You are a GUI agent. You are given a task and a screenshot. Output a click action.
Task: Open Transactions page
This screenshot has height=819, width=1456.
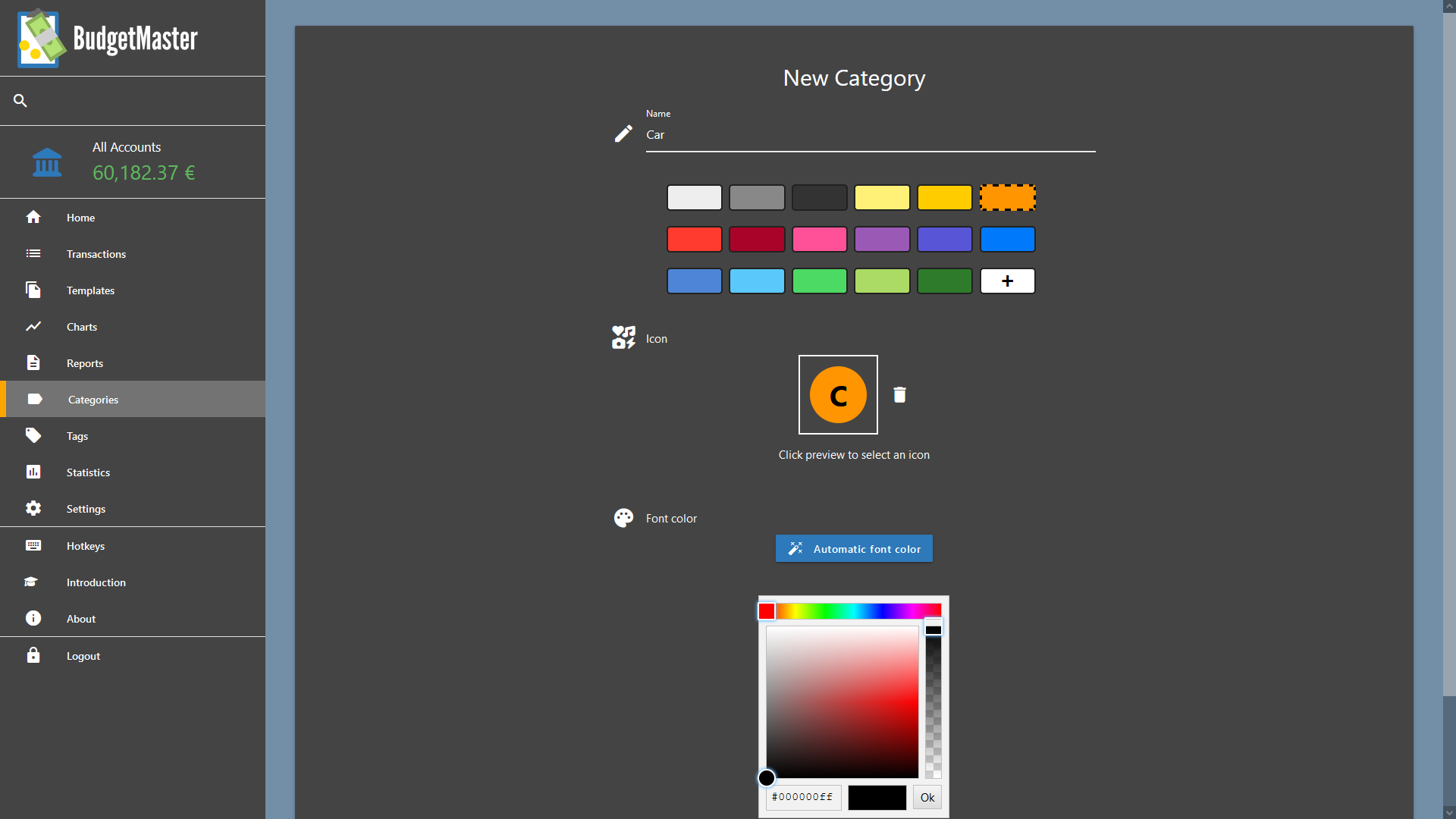coord(133,254)
